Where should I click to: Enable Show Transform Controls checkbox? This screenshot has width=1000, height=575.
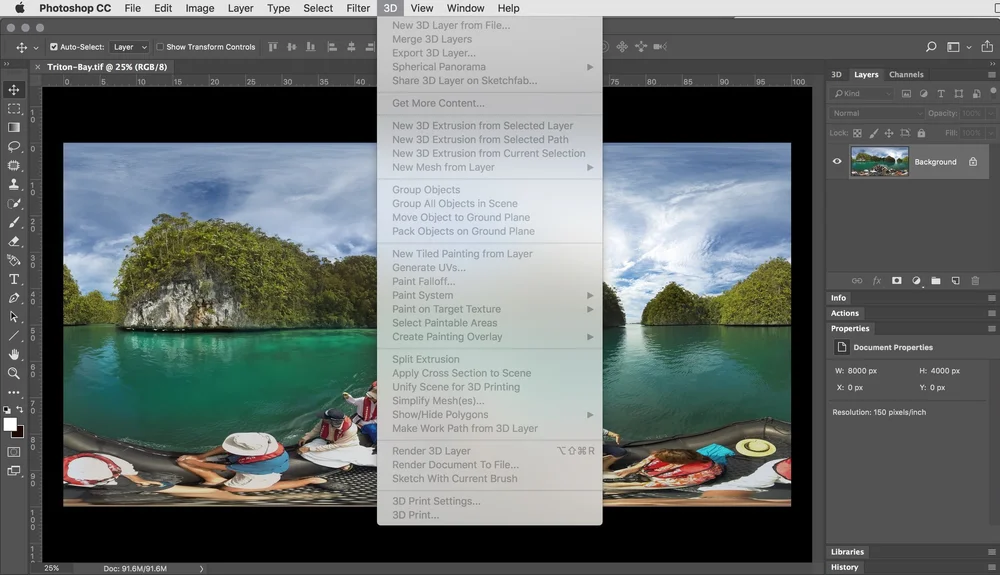[x=160, y=47]
